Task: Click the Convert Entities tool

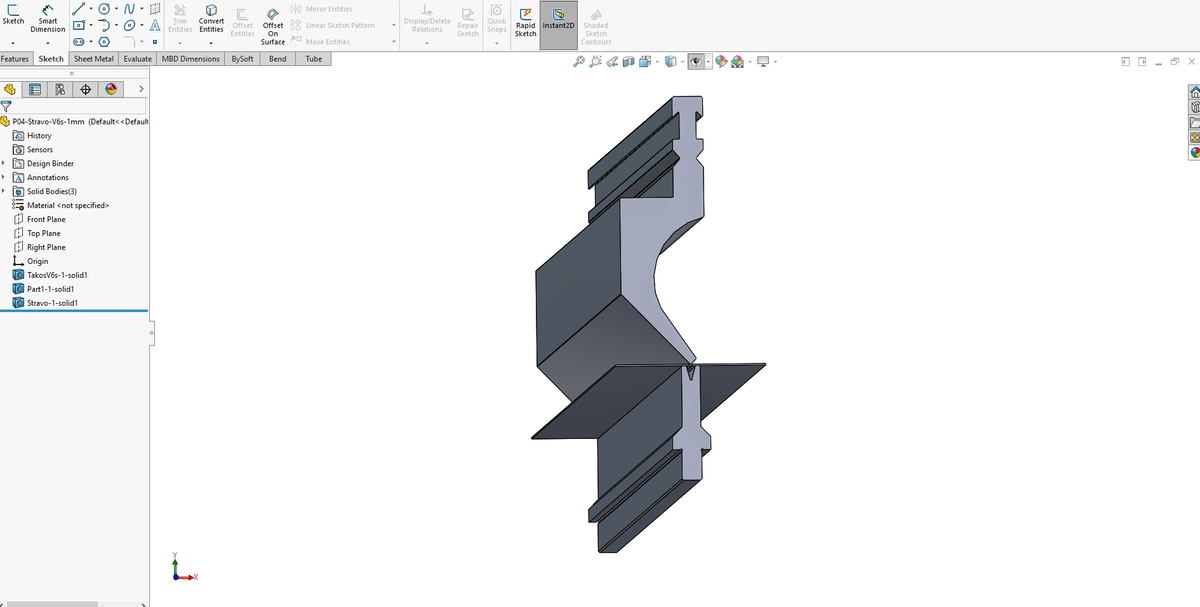Action: [211, 17]
